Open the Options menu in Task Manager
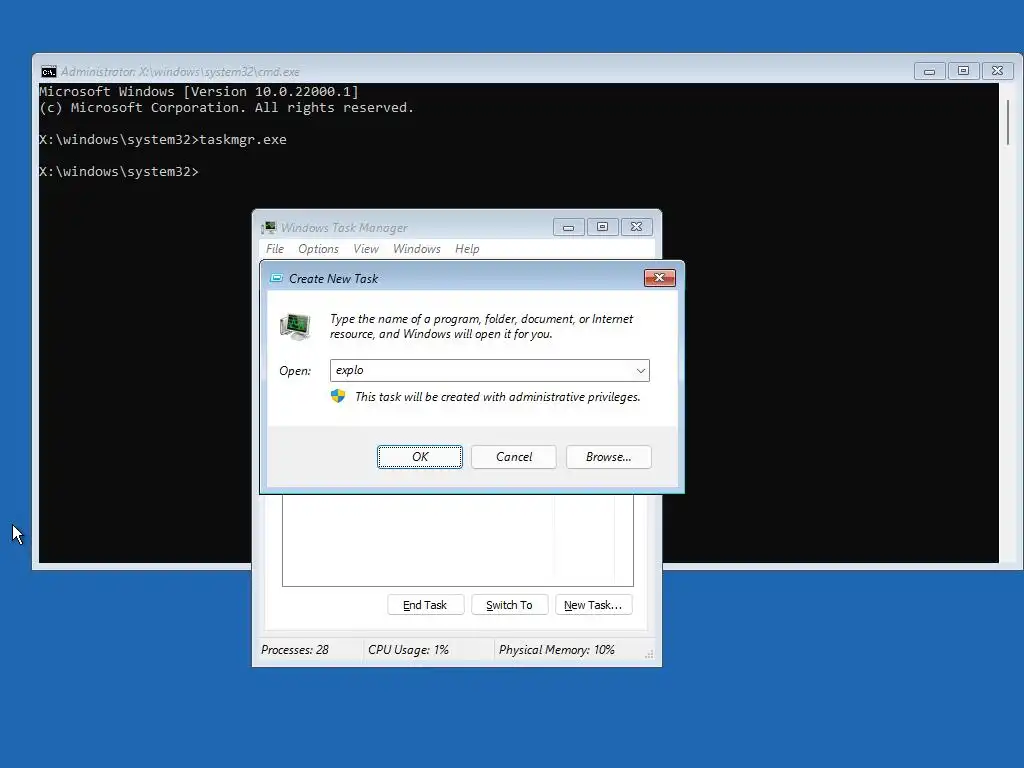Viewport: 1024px width, 768px height. (318, 249)
